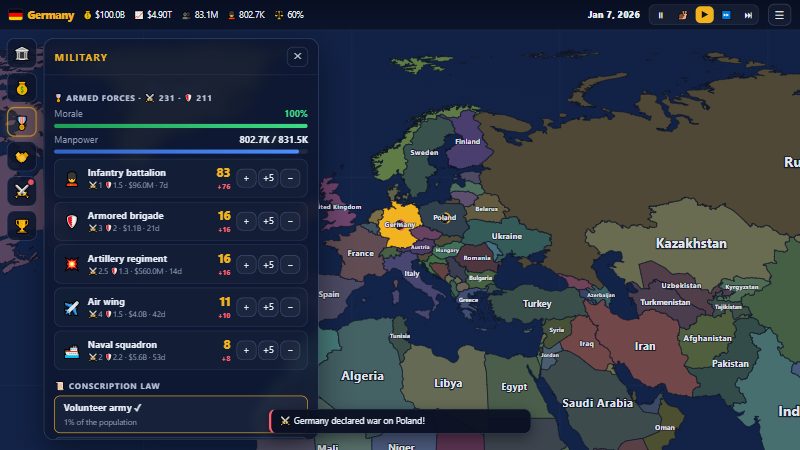The image size is (800, 450).
Task: Select Pakistan on the map
Action: click(x=730, y=364)
